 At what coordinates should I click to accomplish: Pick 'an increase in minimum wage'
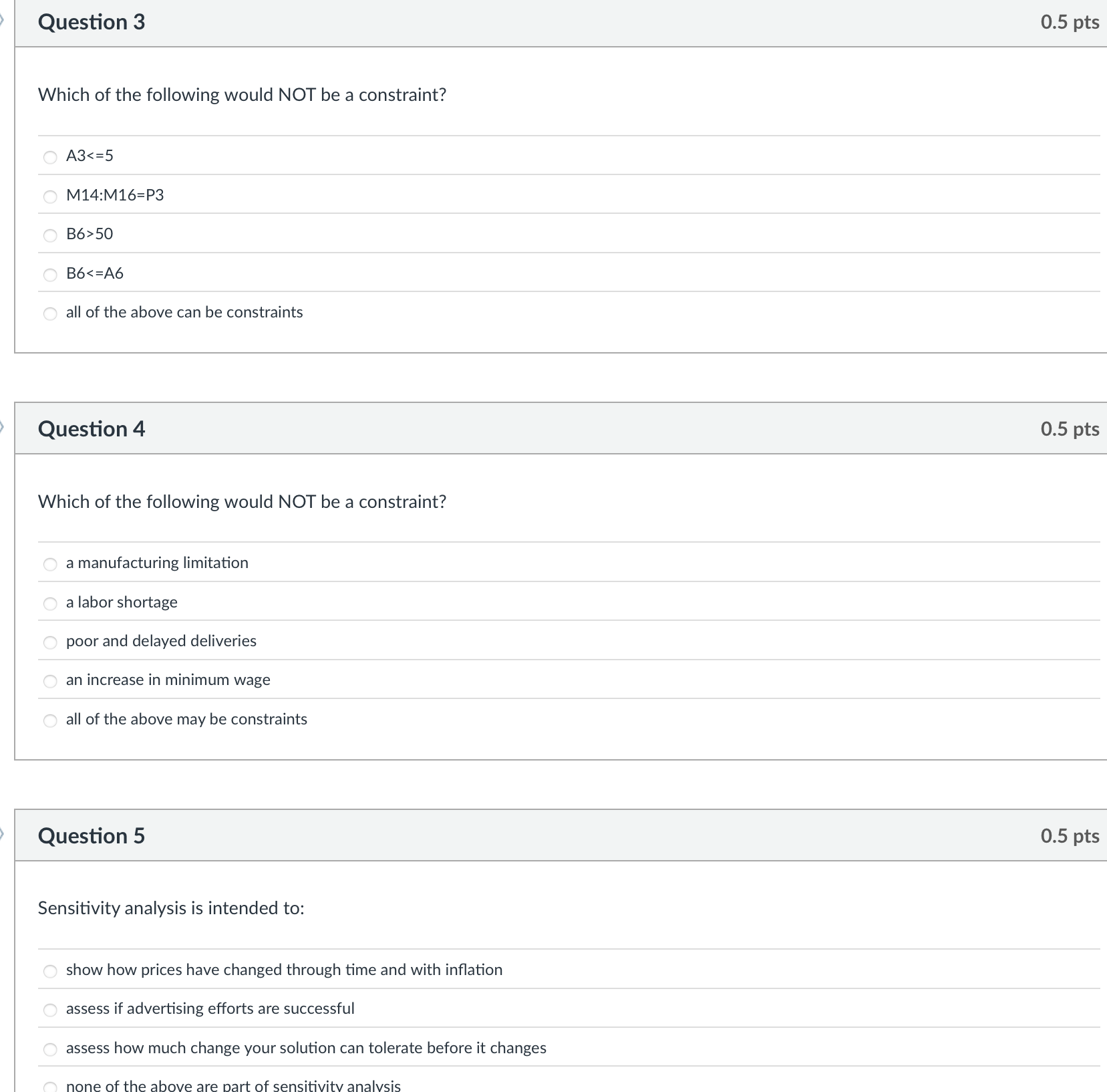(x=50, y=681)
